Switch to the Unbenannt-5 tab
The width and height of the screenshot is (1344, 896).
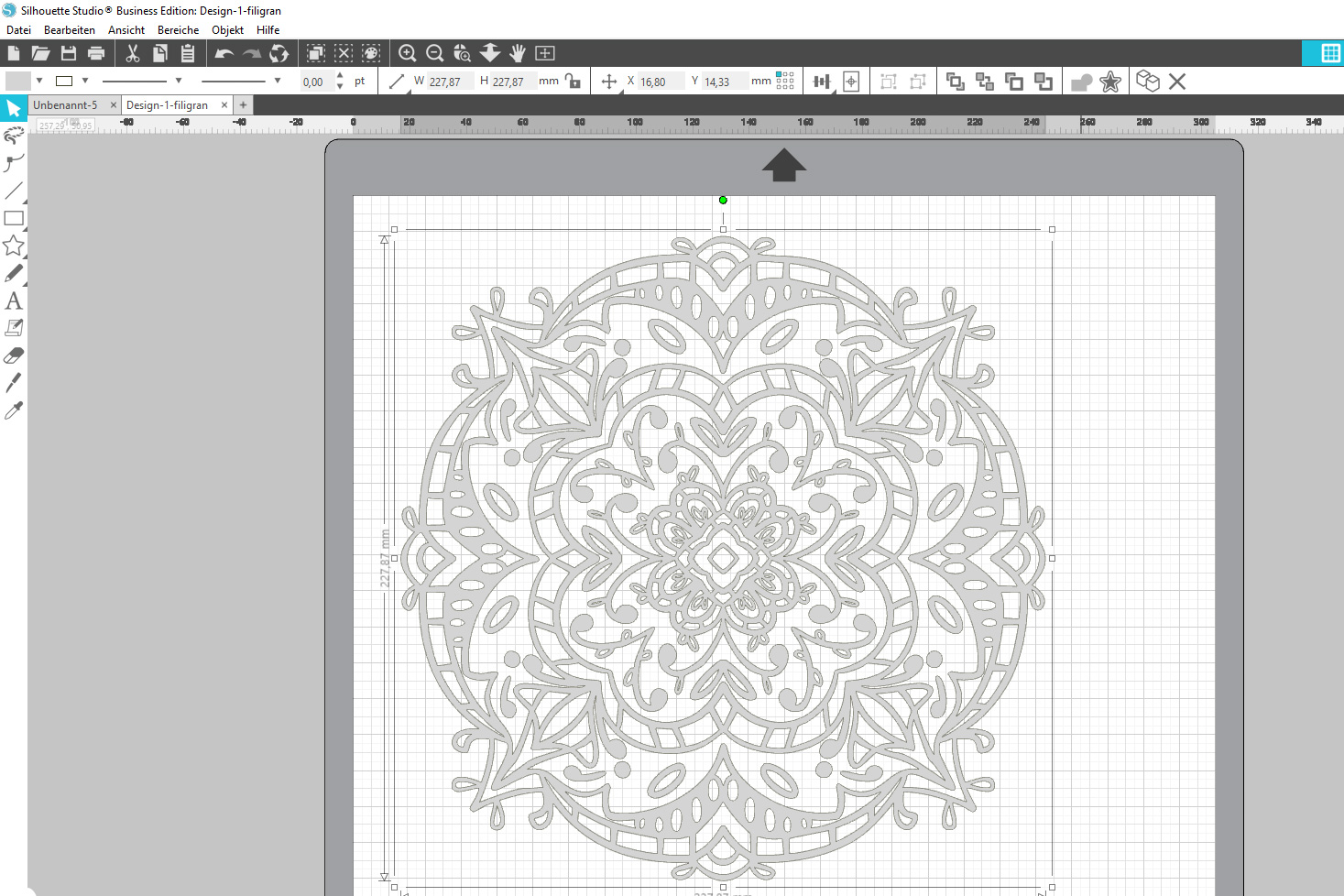pos(65,105)
